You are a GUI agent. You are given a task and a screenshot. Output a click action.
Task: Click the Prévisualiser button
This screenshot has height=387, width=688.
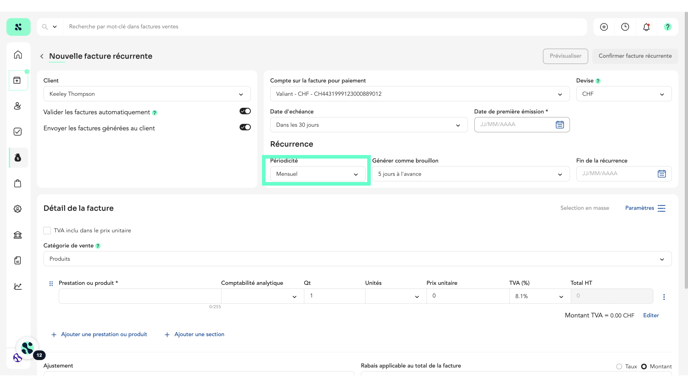tap(565, 56)
